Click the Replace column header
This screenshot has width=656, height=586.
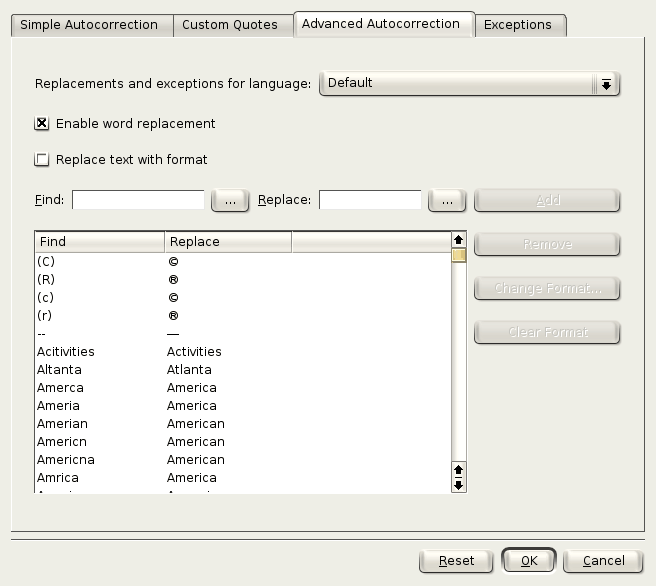[227, 242]
